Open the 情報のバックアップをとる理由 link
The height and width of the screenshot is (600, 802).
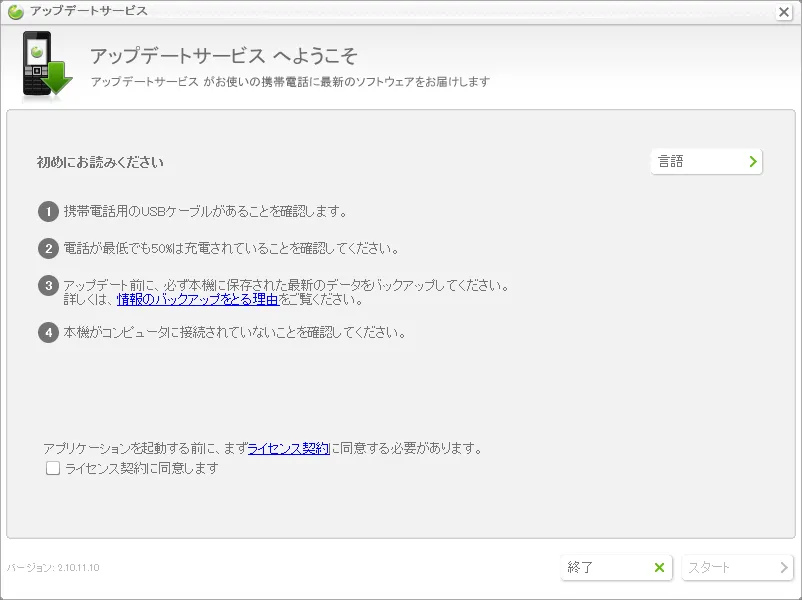point(197,299)
